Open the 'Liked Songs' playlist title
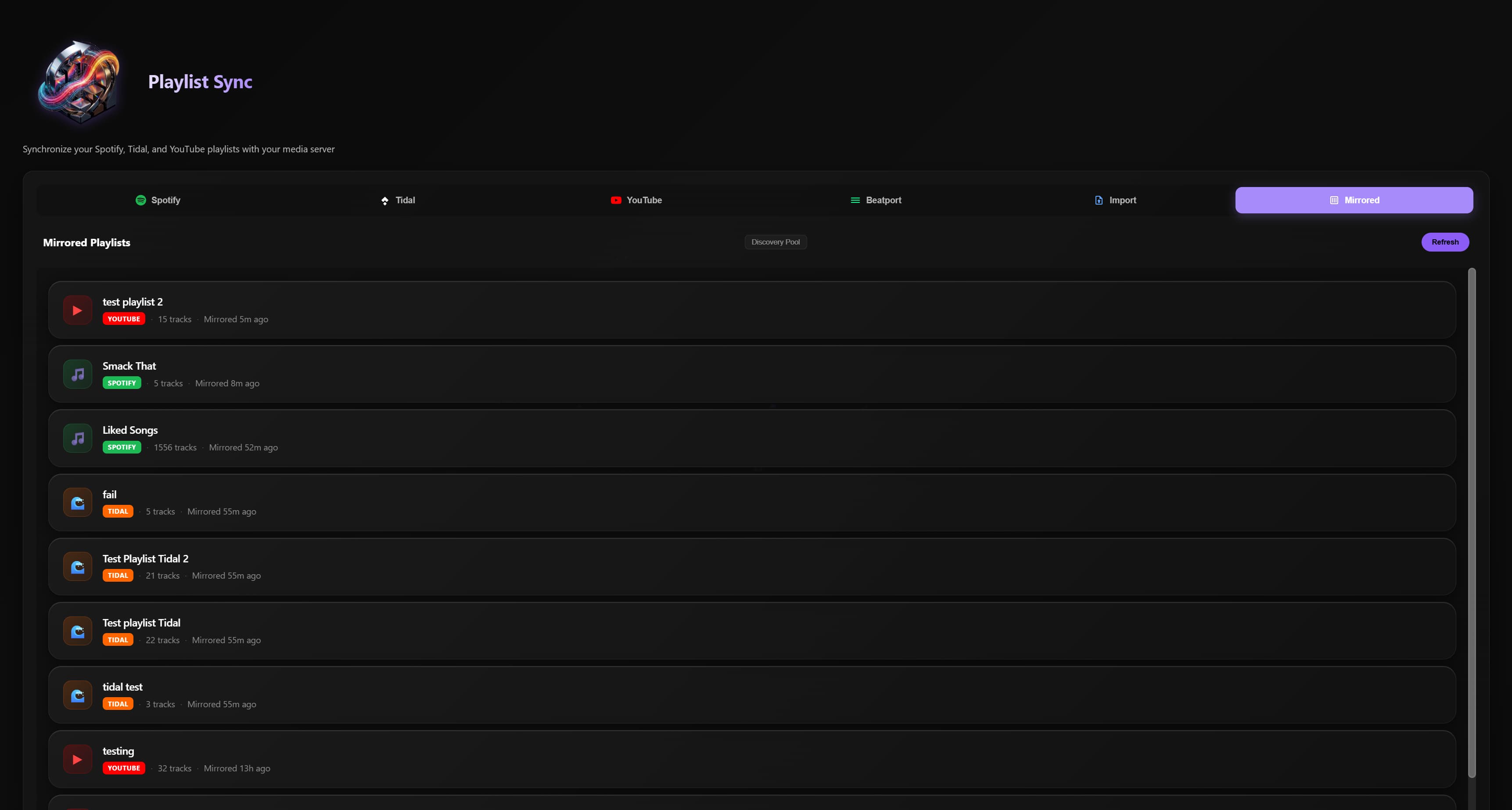Viewport: 1512px width, 810px height. (x=130, y=430)
